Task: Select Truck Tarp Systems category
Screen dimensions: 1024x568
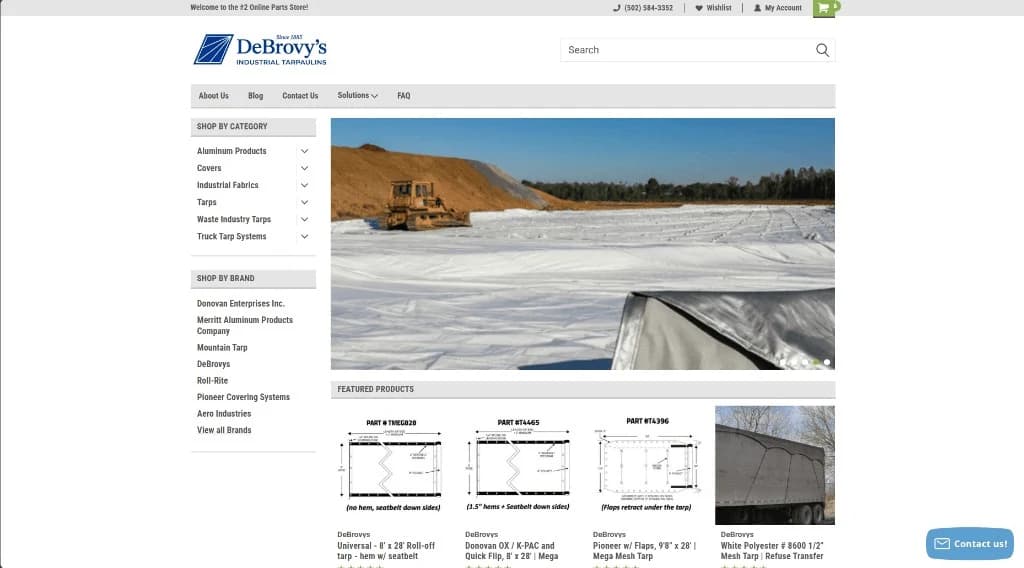Action: click(x=232, y=236)
